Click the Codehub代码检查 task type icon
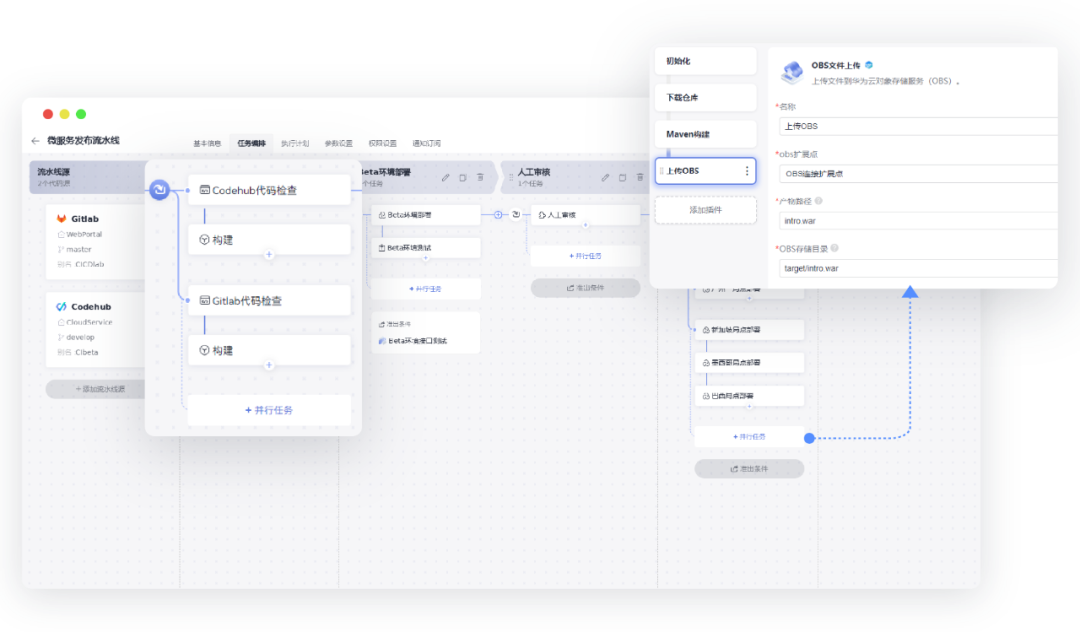 click(x=205, y=190)
